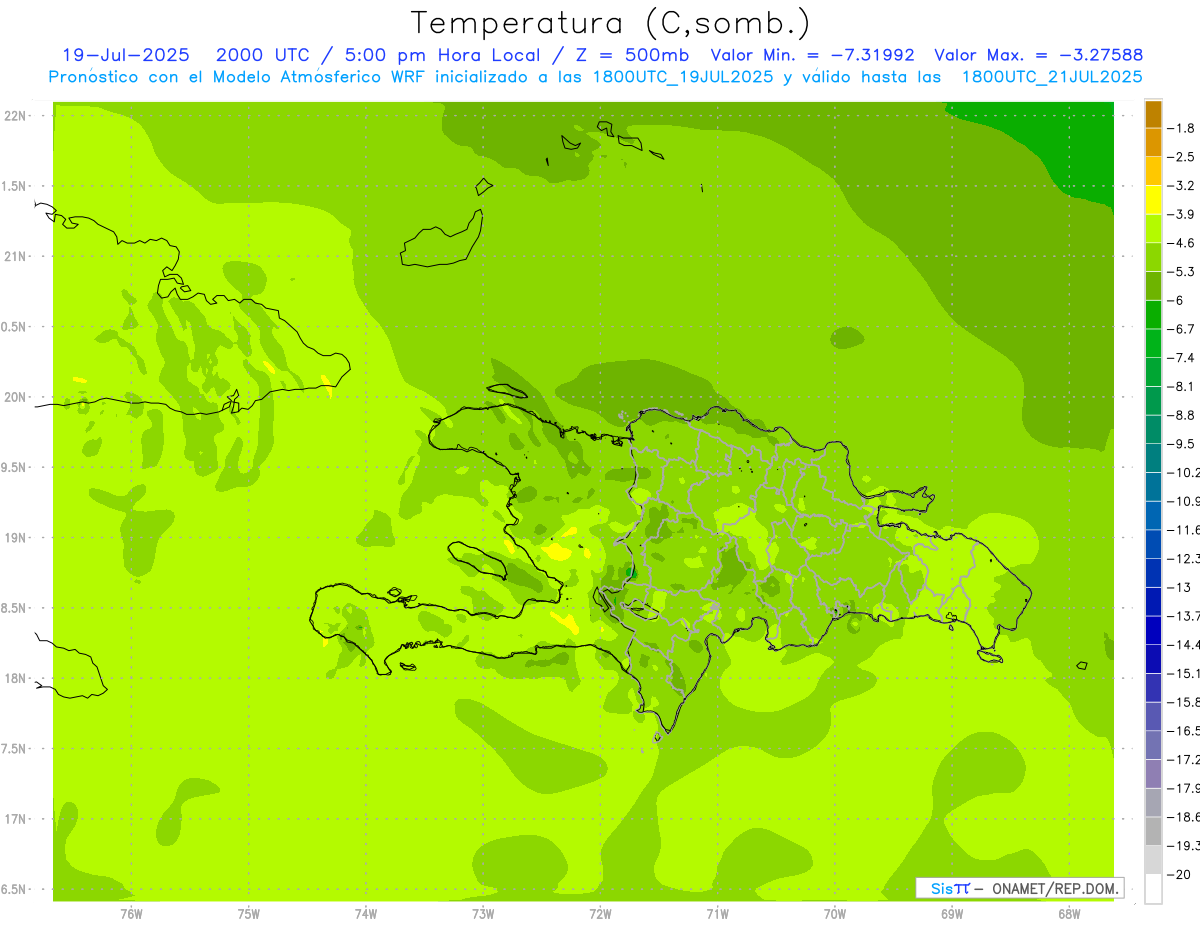This screenshot has width=1200, height=927.
Task: Pick the dark orange swatch above -1.8
Action: click(x=1153, y=113)
